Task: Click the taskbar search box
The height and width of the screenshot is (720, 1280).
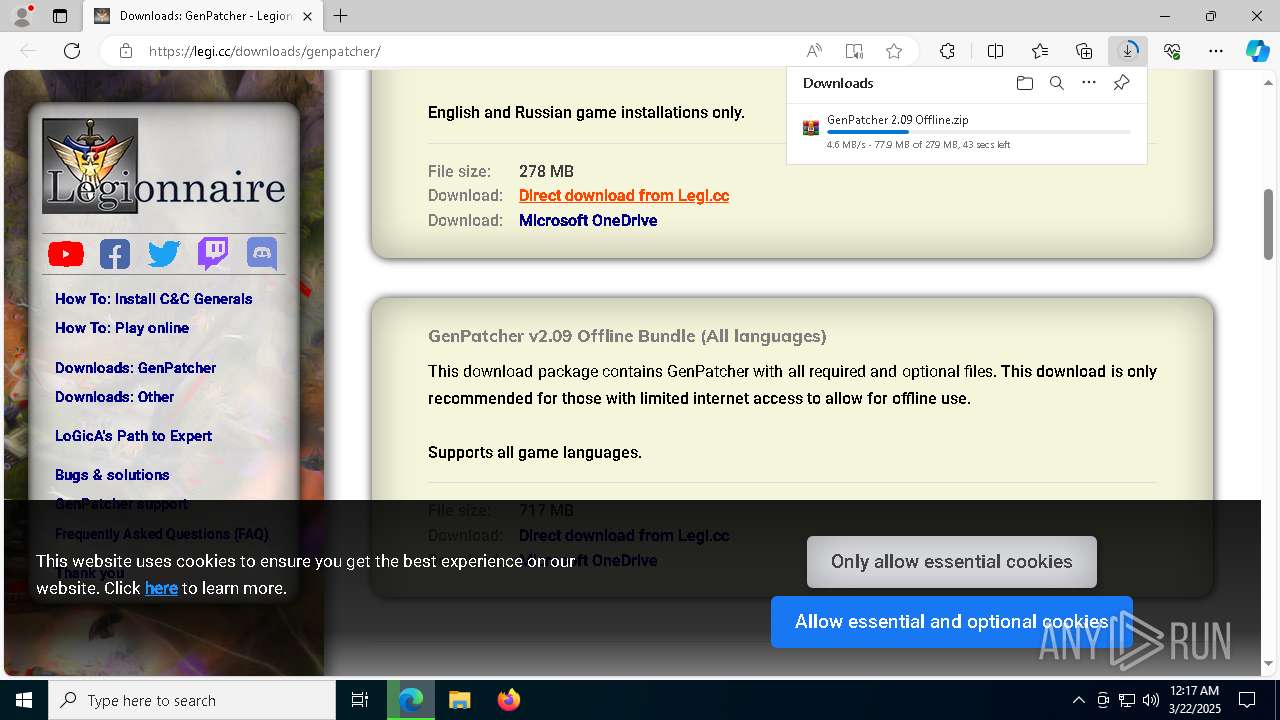Action: click(192, 700)
